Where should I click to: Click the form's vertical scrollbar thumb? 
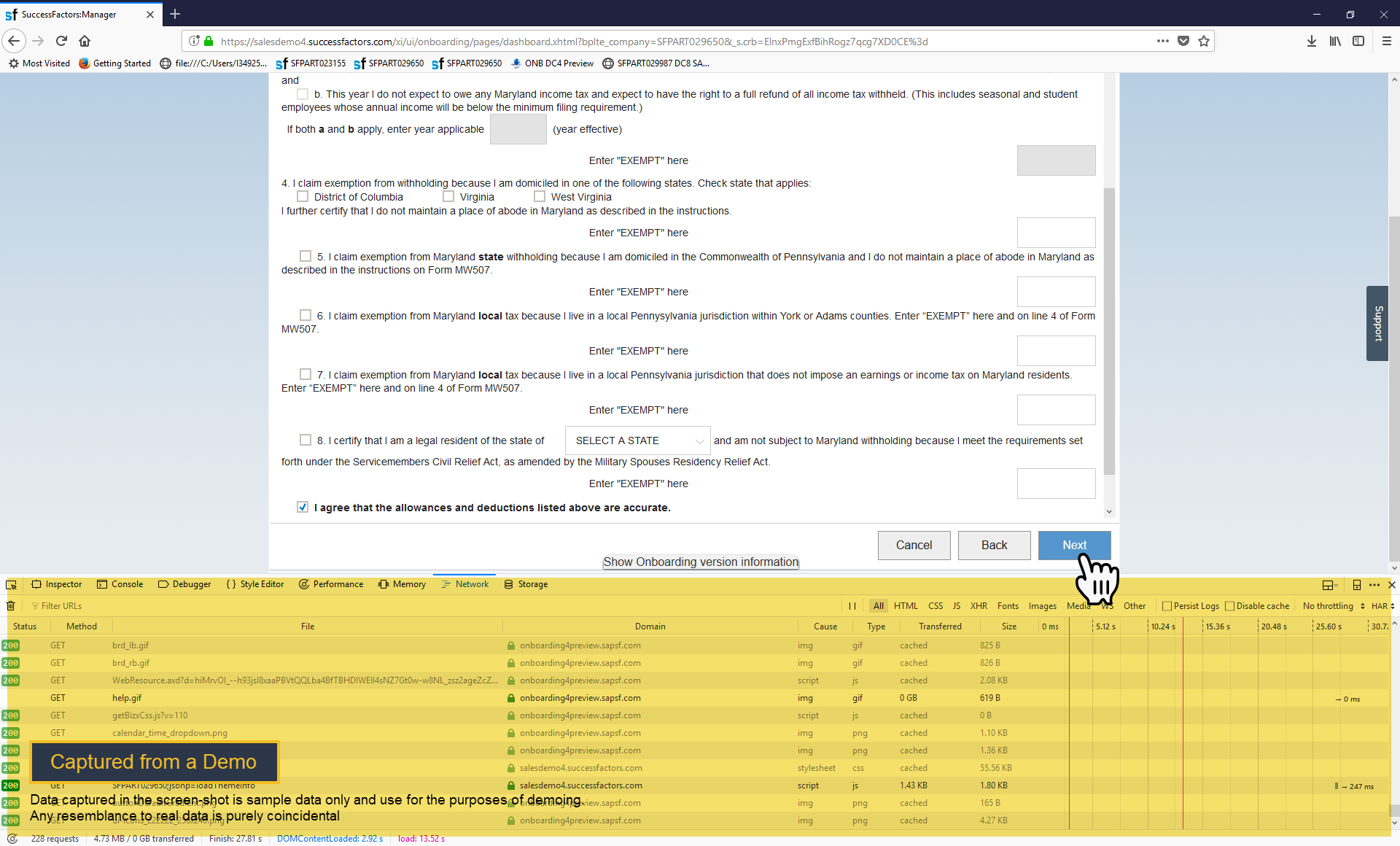tap(1109, 332)
